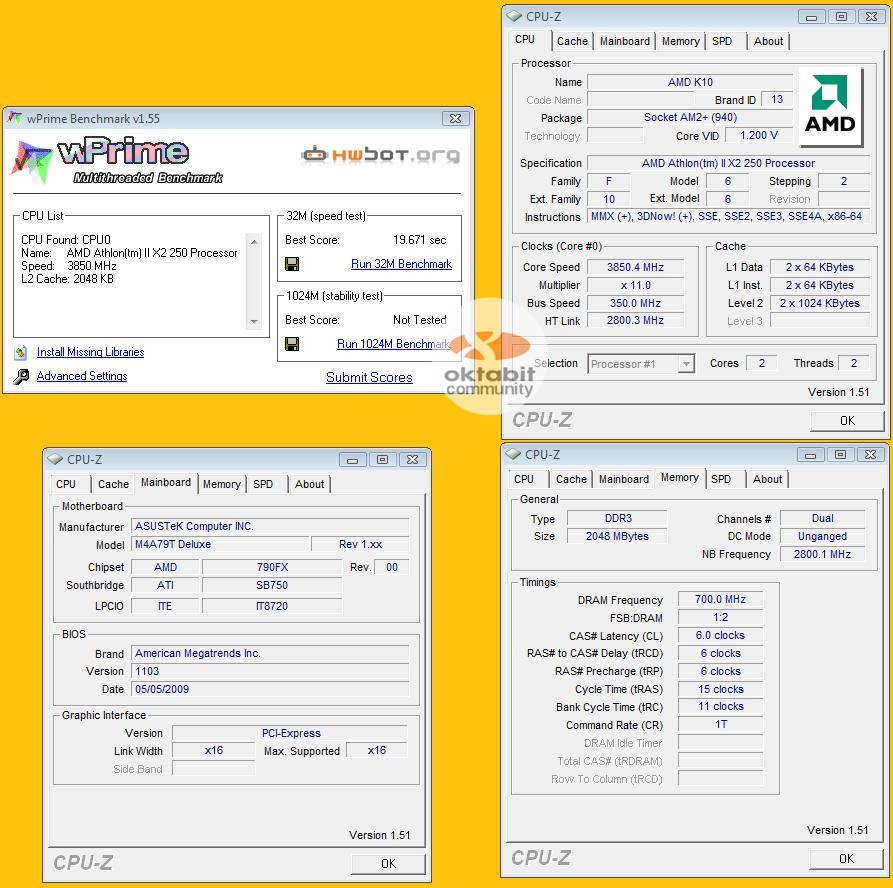Screen dimensions: 893x888
Task: Open About tab in Mainboard window
Action: pos(309,484)
